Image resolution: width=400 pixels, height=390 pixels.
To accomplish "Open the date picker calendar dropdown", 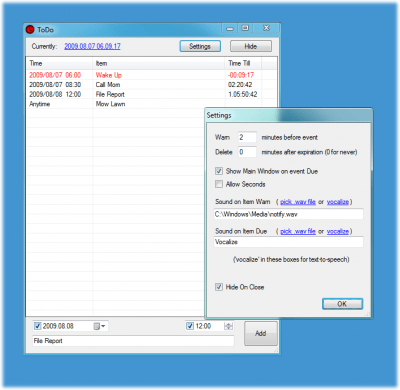I will point(99,326).
